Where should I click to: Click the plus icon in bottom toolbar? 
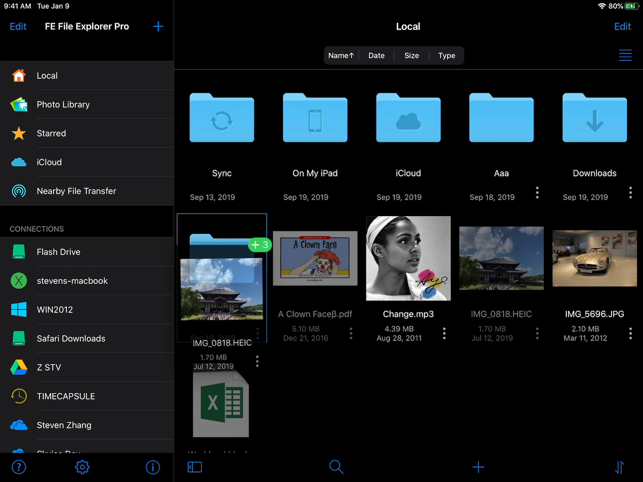coord(478,467)
